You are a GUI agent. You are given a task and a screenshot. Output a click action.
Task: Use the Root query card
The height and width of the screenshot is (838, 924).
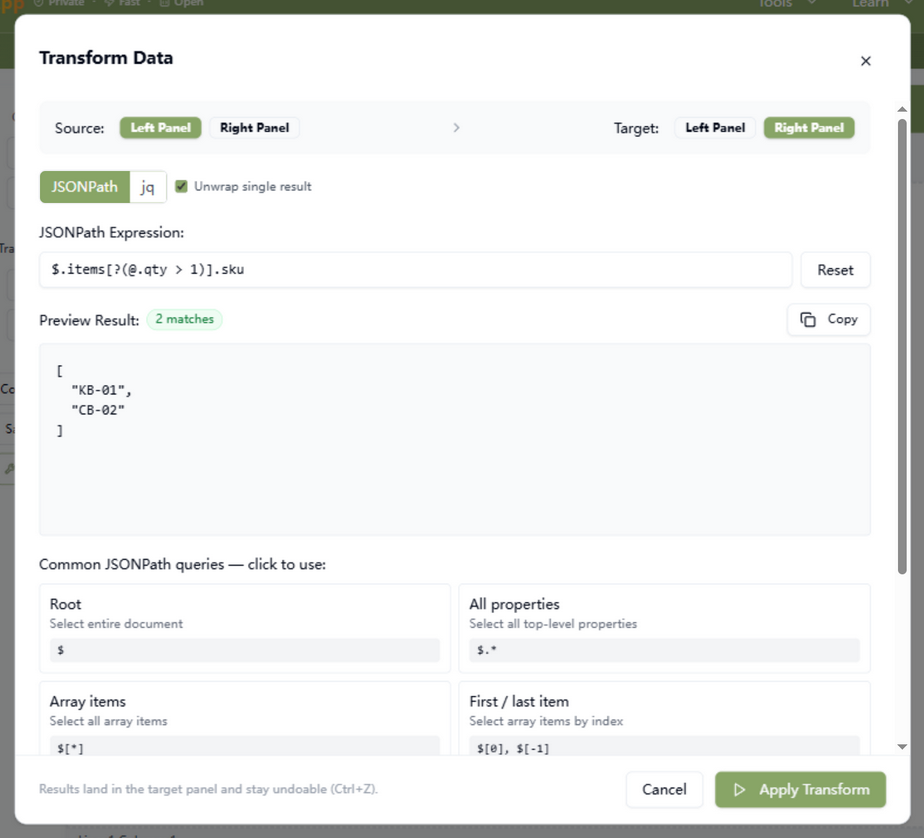pyautogui.click(x=245, y=628)
